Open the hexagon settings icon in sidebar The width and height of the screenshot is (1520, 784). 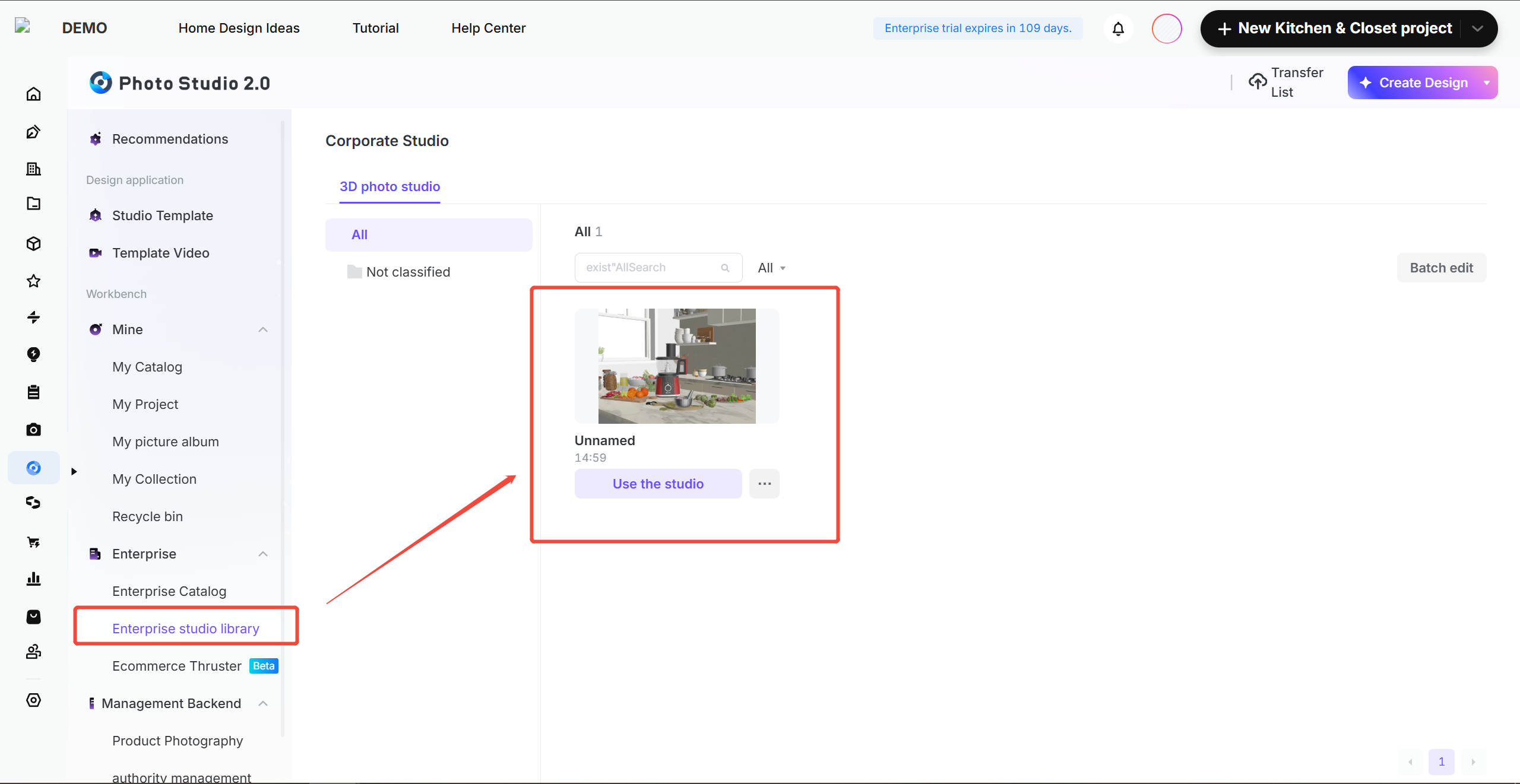(34, 700)
